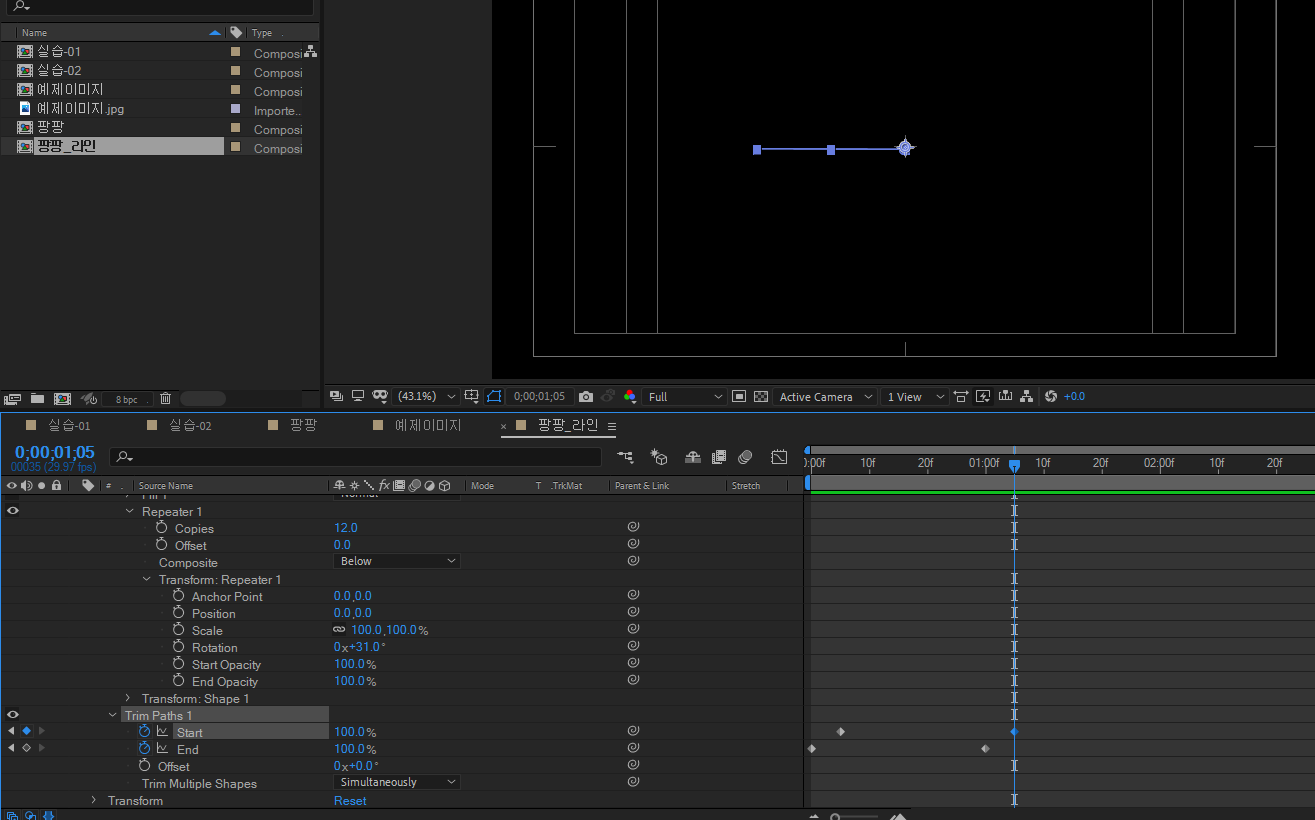Expand the layer Transform group

tap(94, 800)
